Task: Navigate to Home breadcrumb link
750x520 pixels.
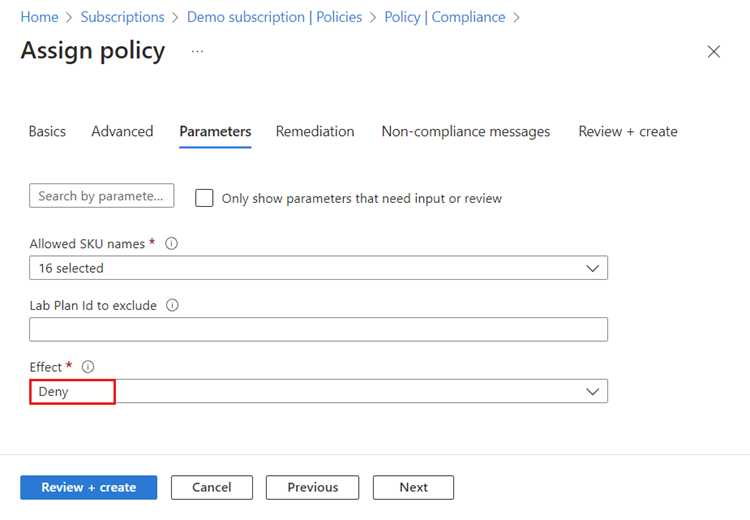Action: [39, 17]
